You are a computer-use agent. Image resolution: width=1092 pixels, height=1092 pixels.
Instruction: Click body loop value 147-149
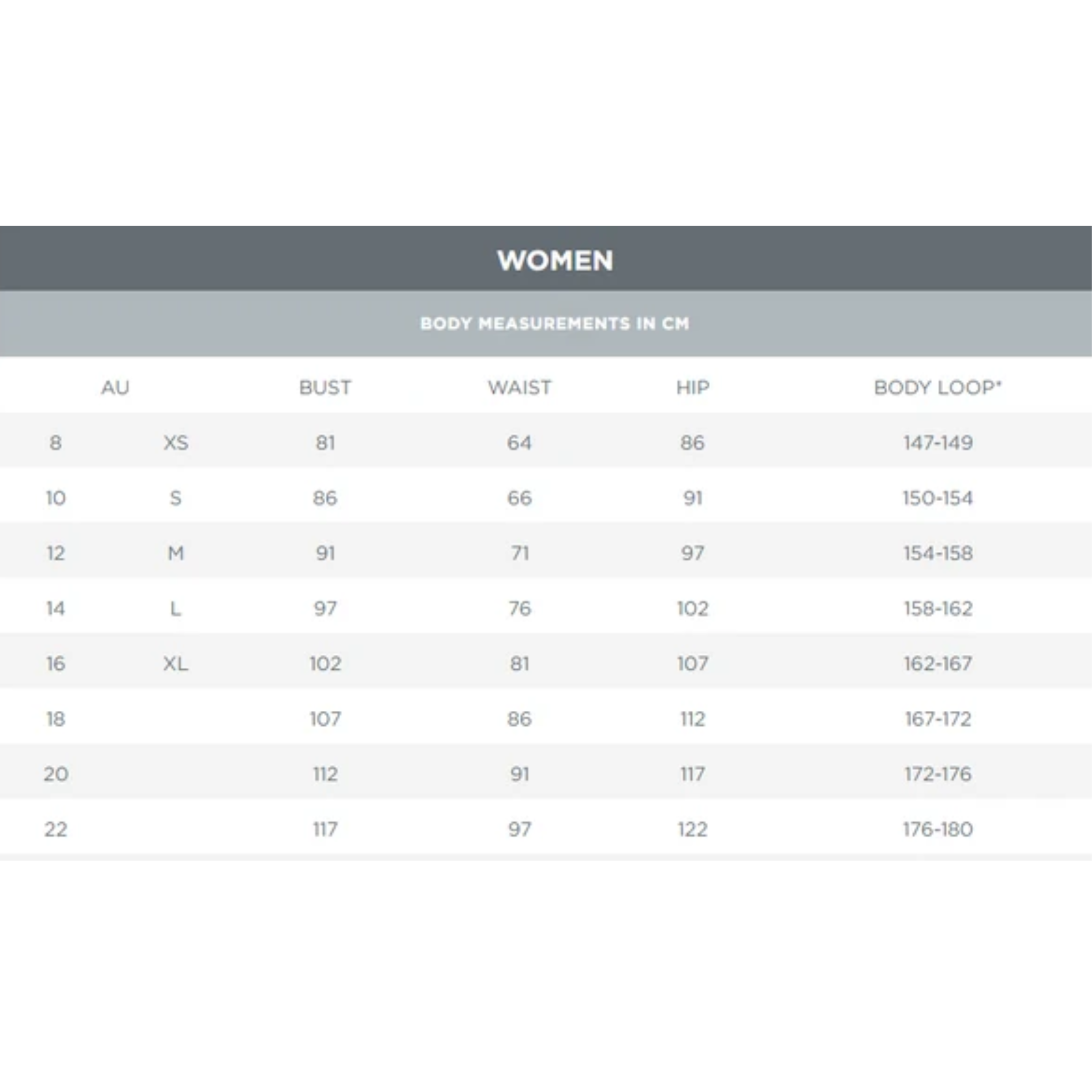click(938, 443)
